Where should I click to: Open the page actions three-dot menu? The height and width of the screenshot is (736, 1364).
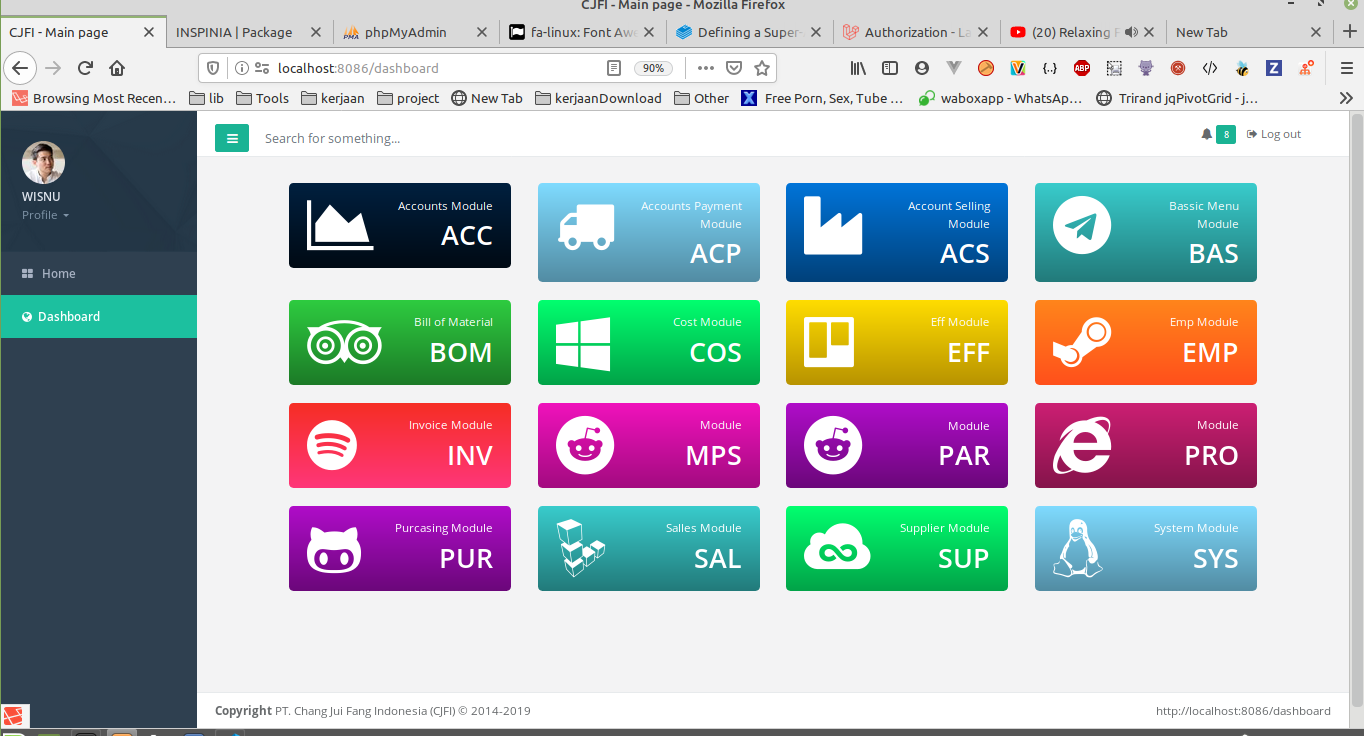[x=706, y=68]
